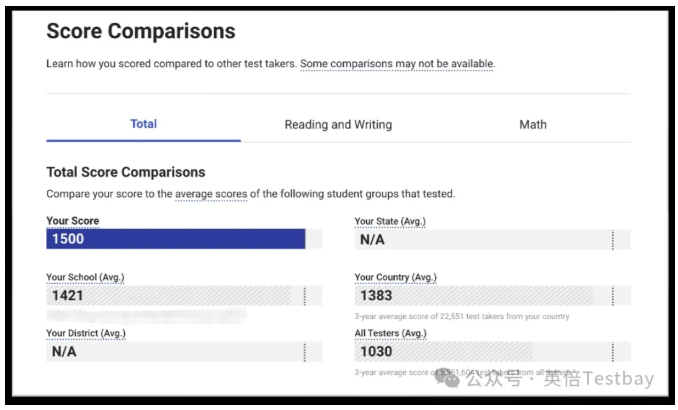Image resolution: width=678 pixels, height=410 pixels.
Task: Click the "Your State (Avg.)" underlined label
Action: [395, 221]
